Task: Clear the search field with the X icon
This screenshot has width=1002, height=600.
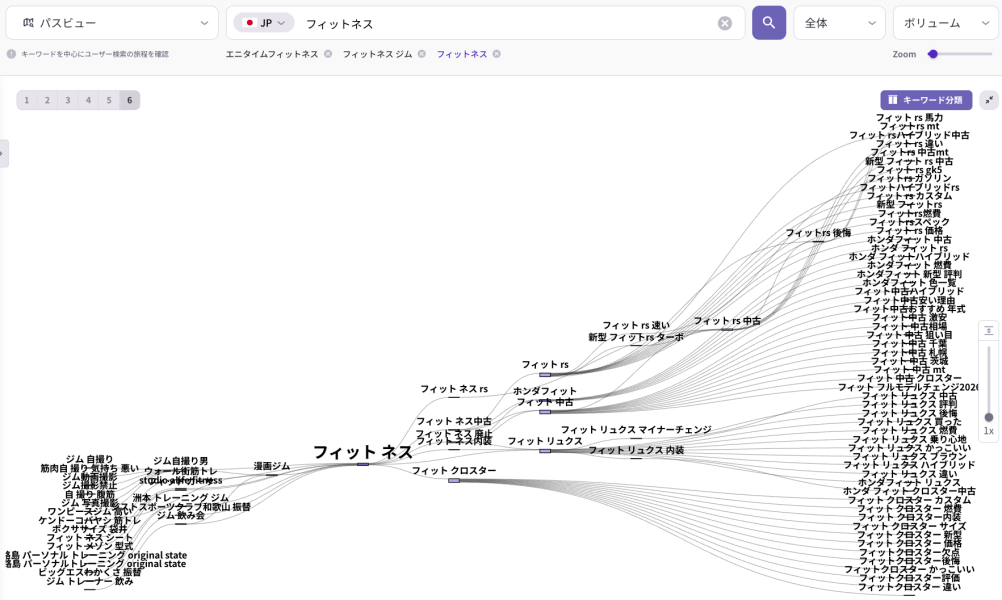Action: tap(725, 23)
